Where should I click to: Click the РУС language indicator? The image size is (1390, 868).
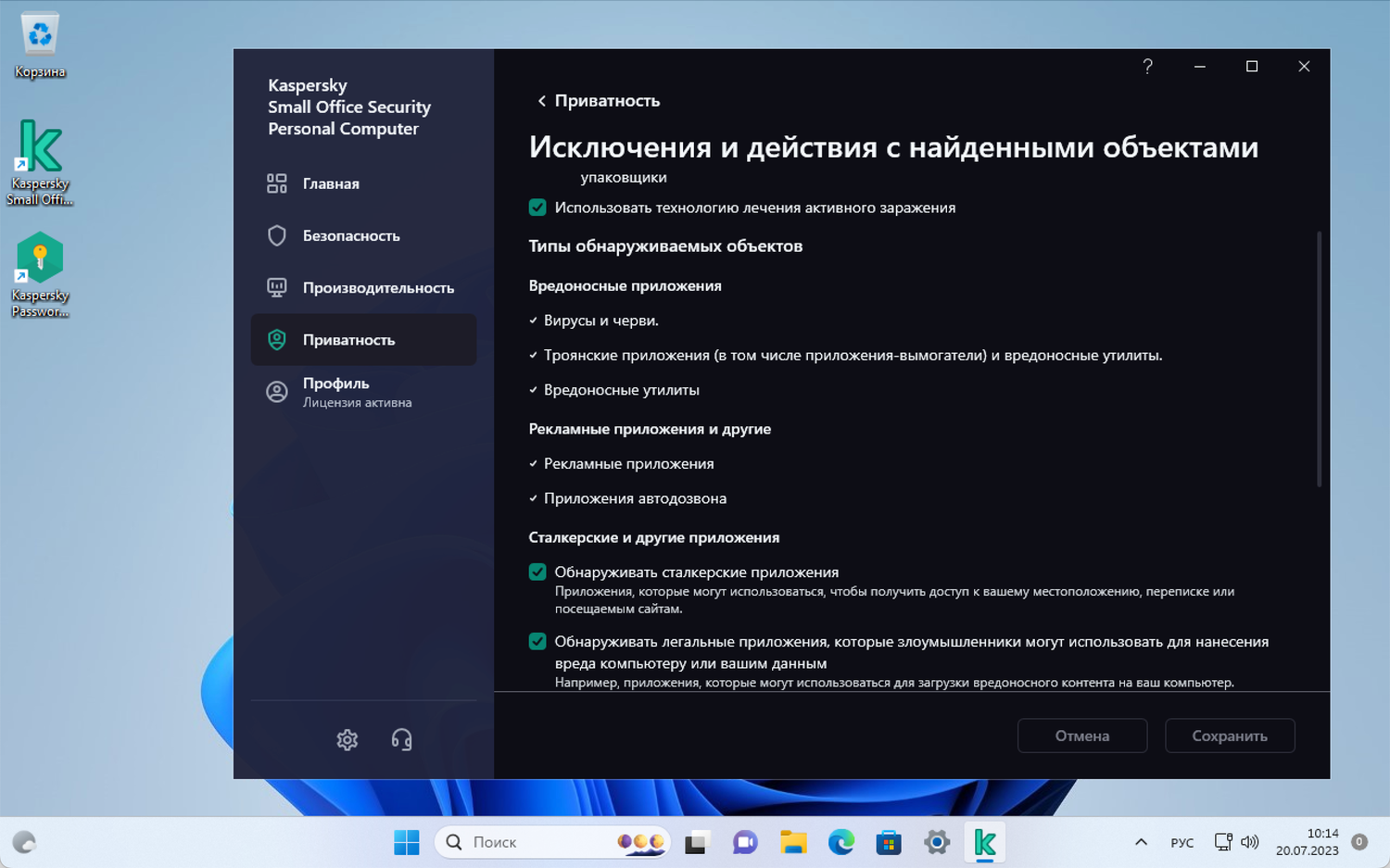click(x=1182, y=842)
